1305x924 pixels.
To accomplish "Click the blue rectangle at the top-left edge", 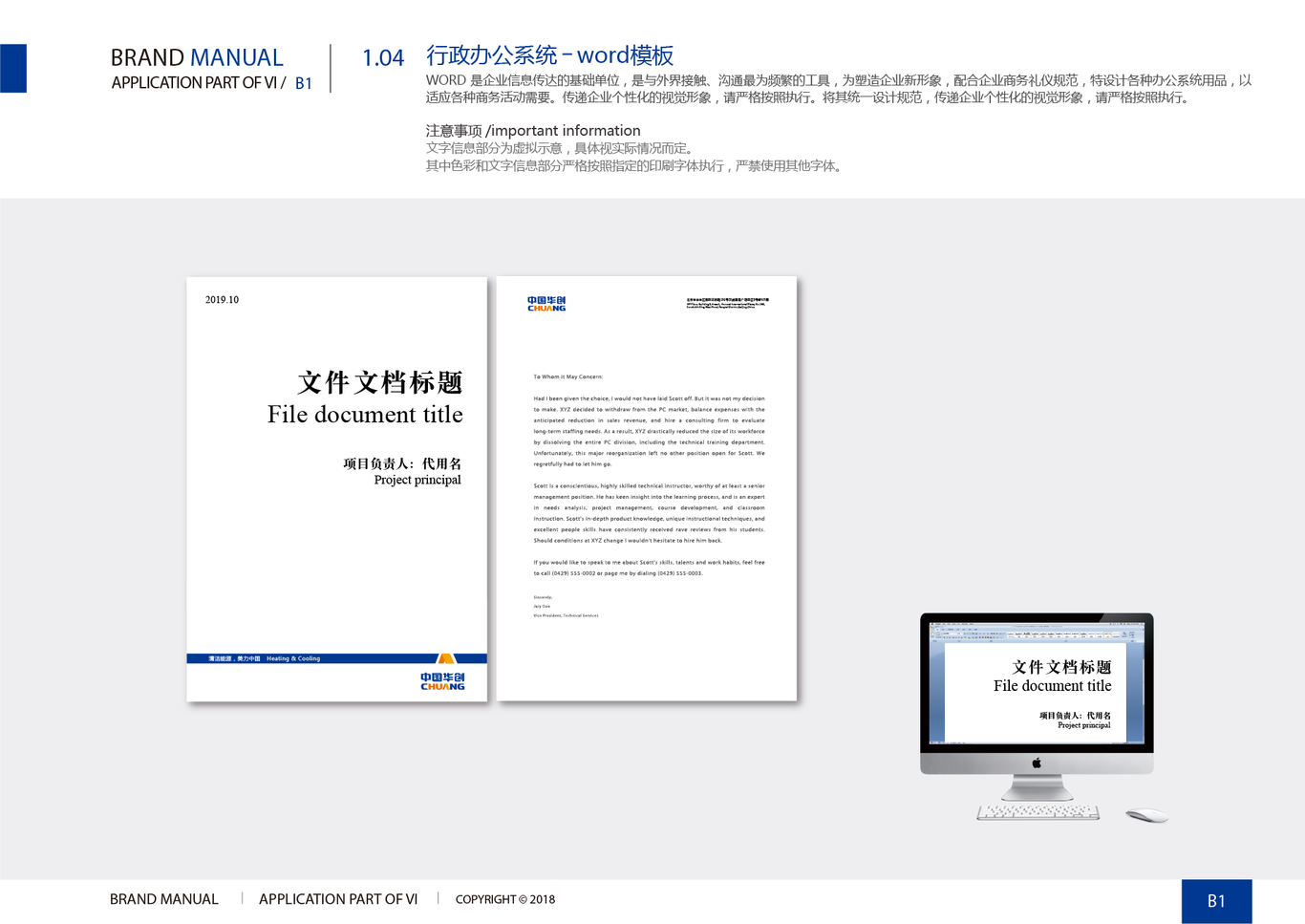I will pos(13,68).
